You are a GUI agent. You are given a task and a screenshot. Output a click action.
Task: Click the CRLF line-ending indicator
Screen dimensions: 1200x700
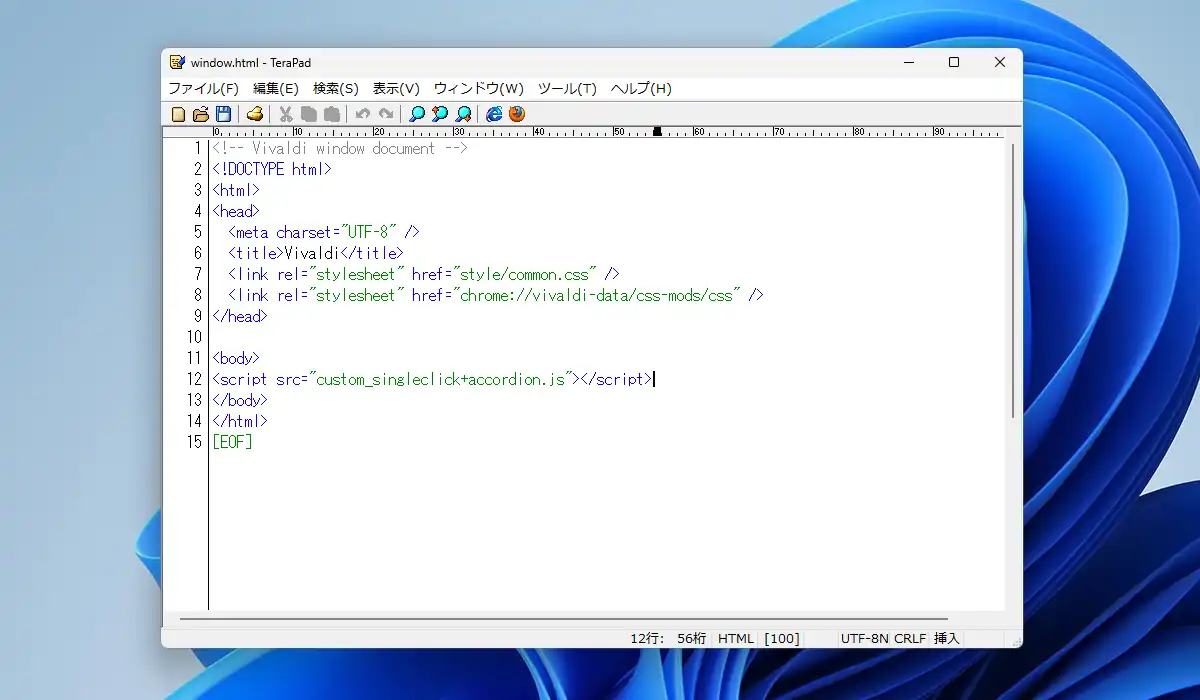pos(910,638)
